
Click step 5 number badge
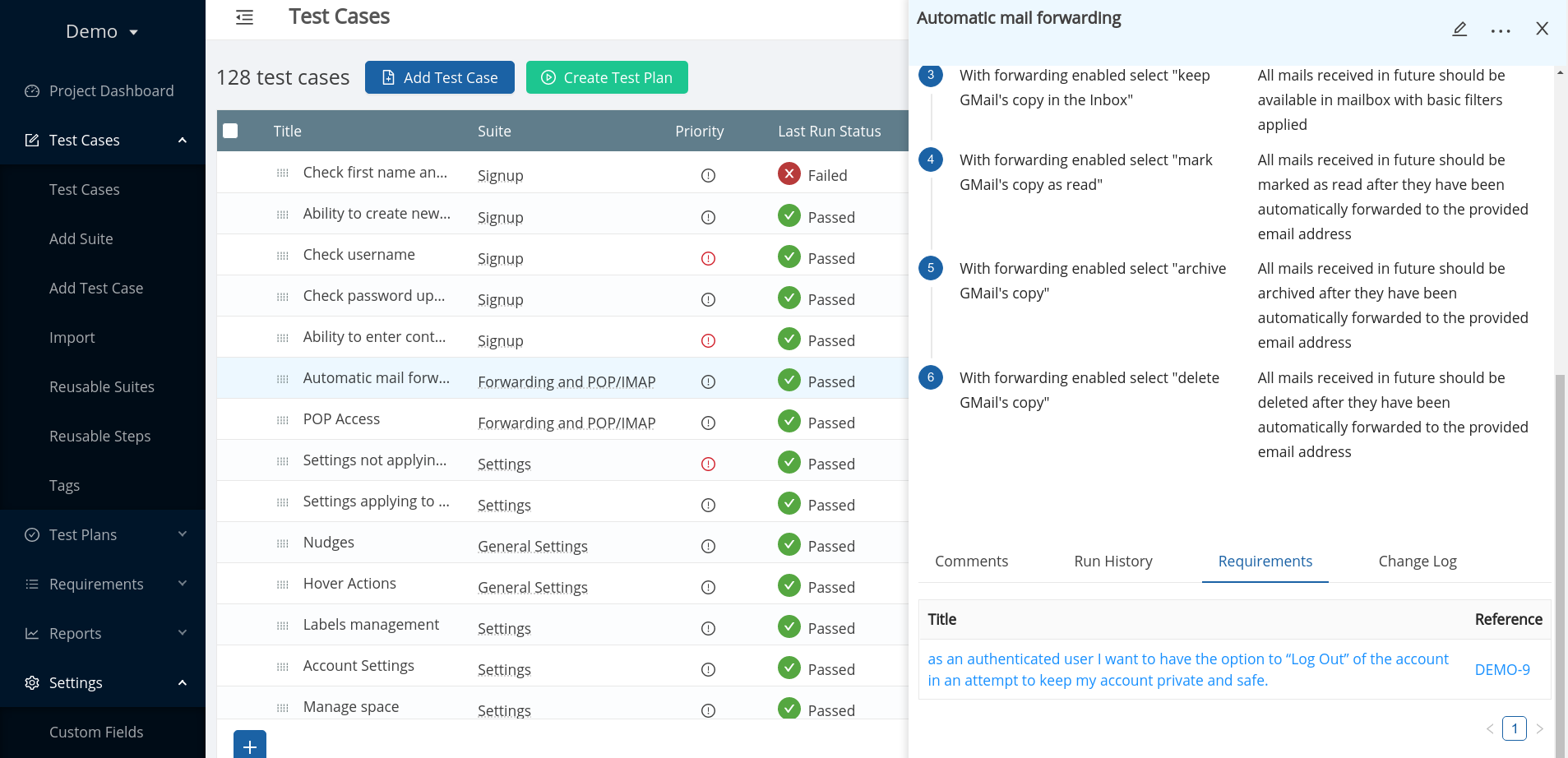931,268
